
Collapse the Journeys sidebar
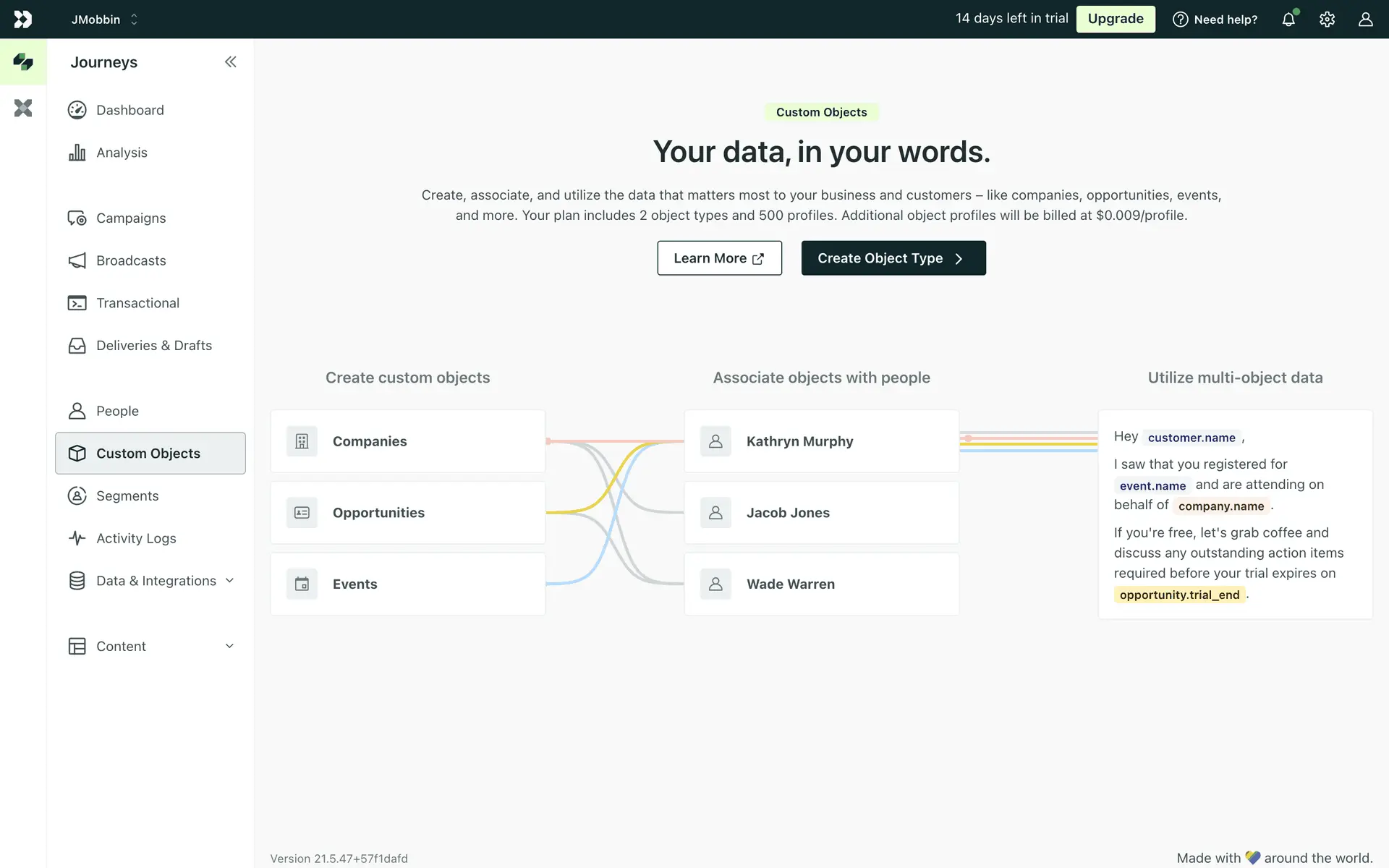pos(230,62)
